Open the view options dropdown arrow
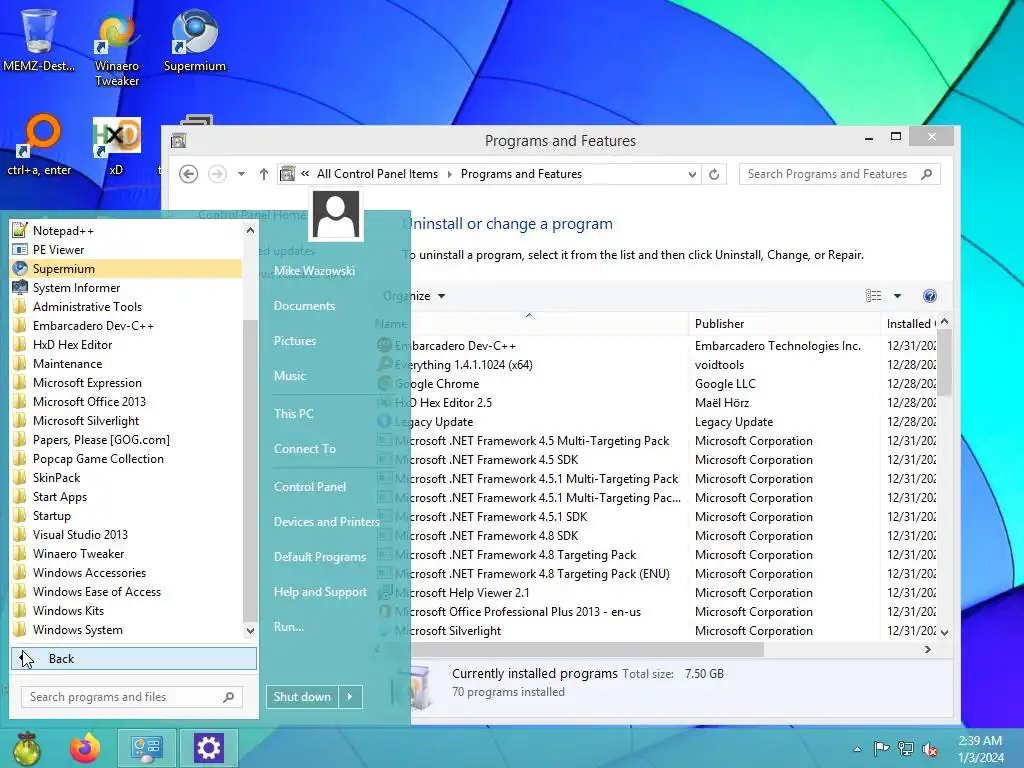1024x768 pixels. coord(897,296)
